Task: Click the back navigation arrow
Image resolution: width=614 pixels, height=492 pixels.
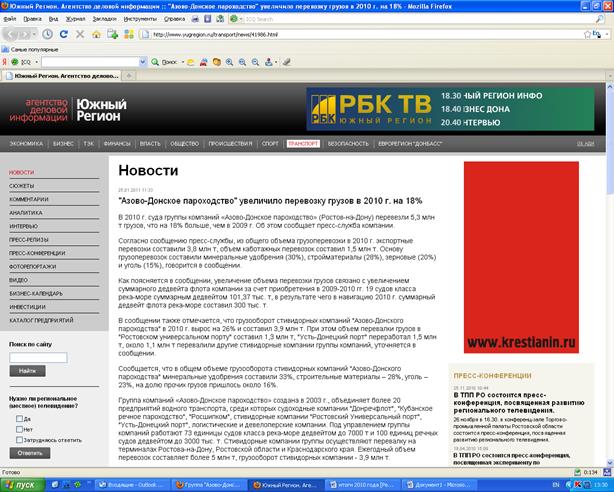Action: 11,34
